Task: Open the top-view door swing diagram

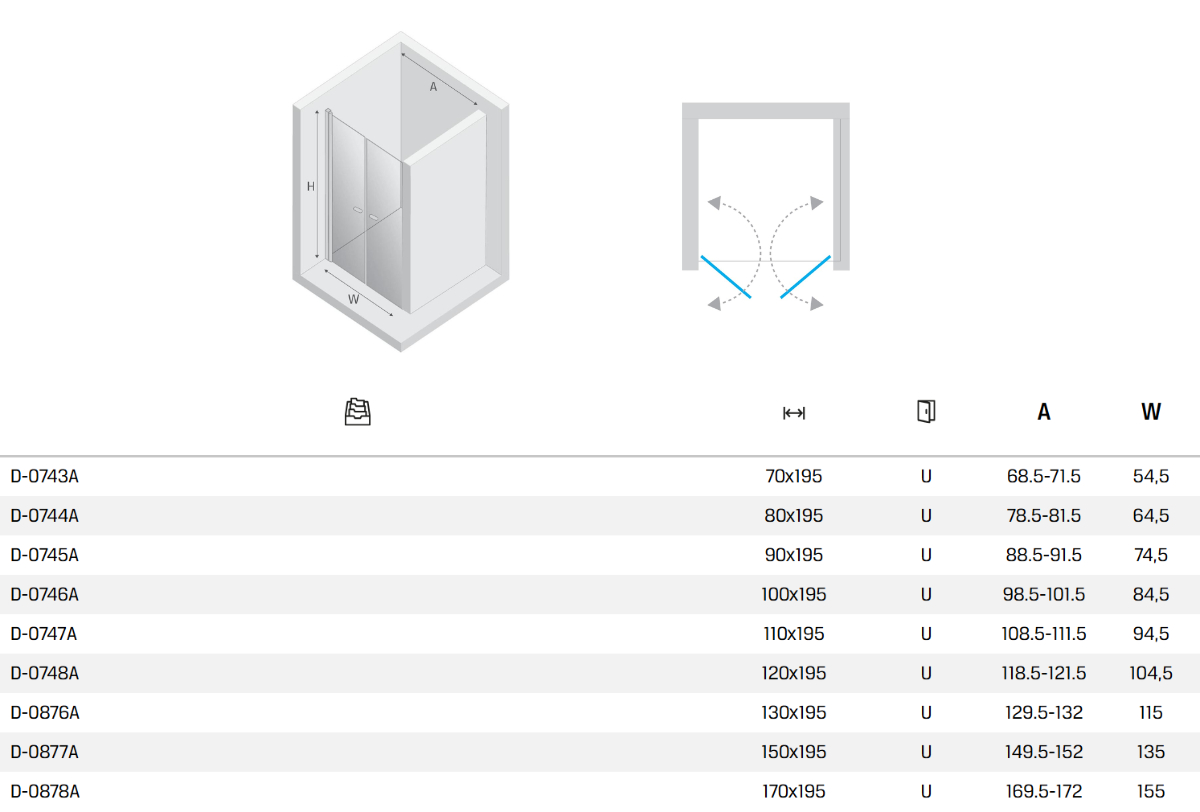Action: pos(766,205)
